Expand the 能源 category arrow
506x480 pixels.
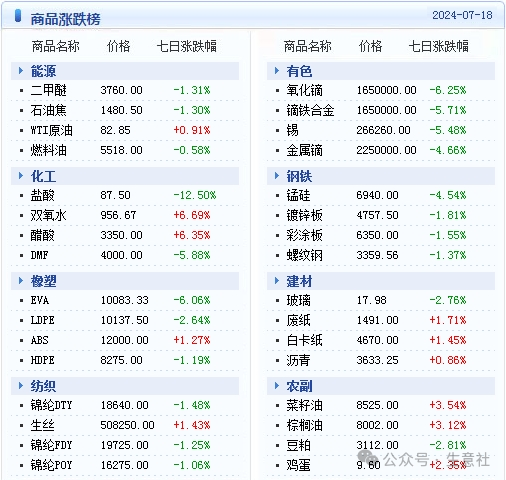(x=21, y=71)
